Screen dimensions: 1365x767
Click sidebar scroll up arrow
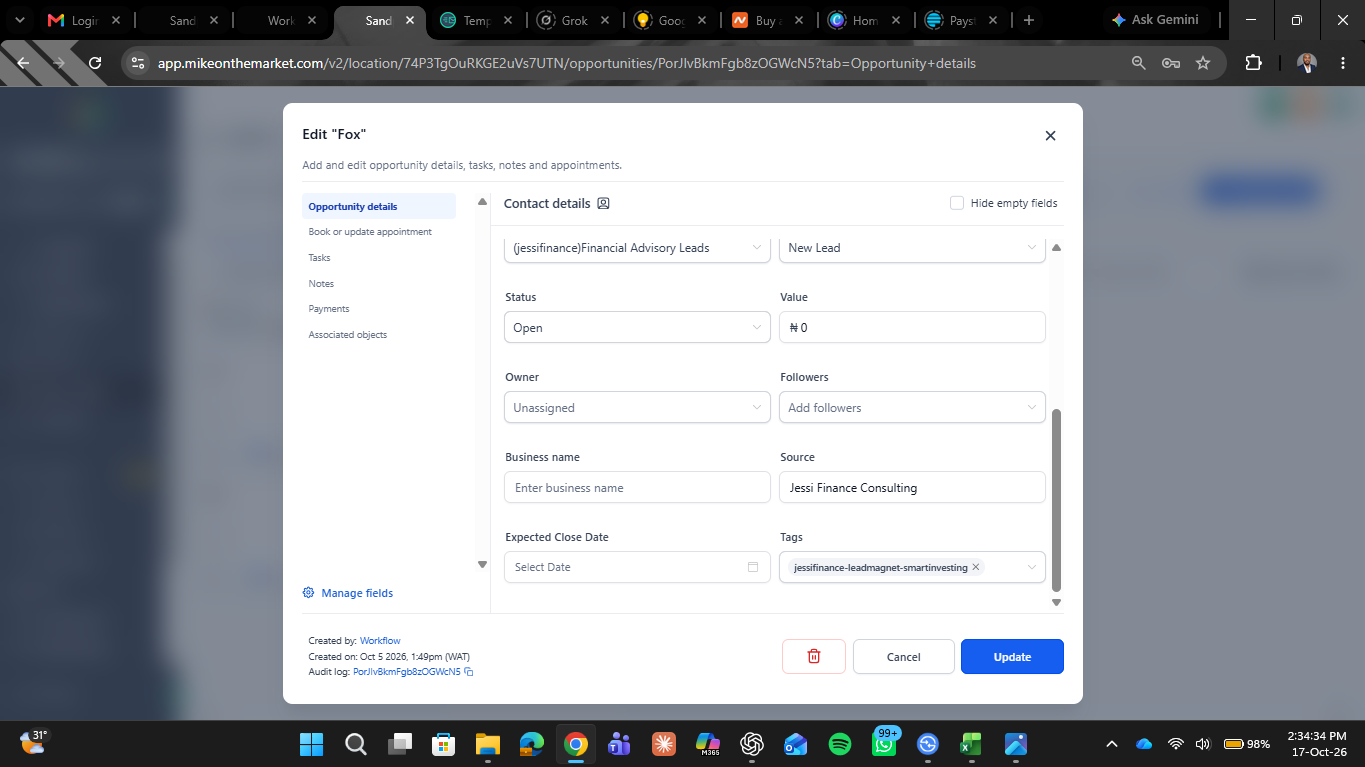[x=482, y=202]
